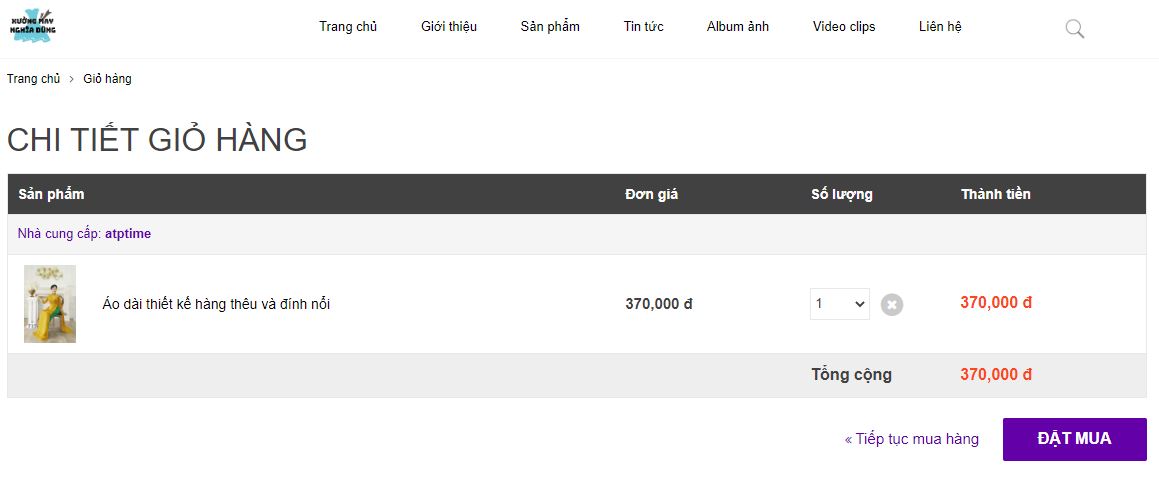Click the Đơn giá column header
Image resolution: width=1159 pixels, height=493 pixels.
pyautogui.click(x=651, y=194)
